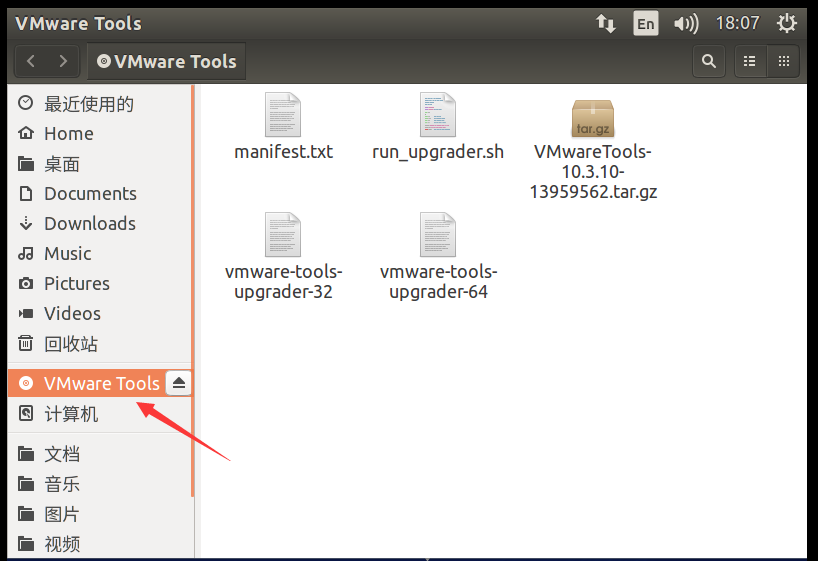Click the clock icon beside 最近使用的
Image resolution: width=818 pixels, height=561 pixels.
pyautogui.click(x=26, y=103)
